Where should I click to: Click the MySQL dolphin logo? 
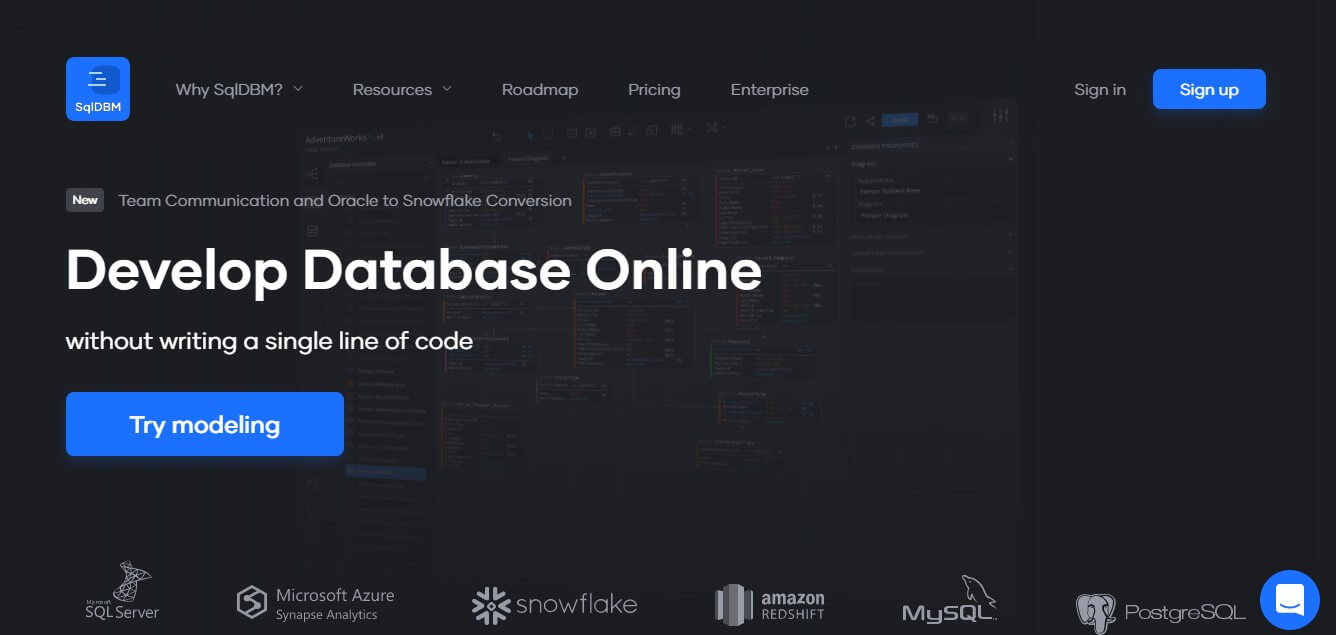[949, 599]
